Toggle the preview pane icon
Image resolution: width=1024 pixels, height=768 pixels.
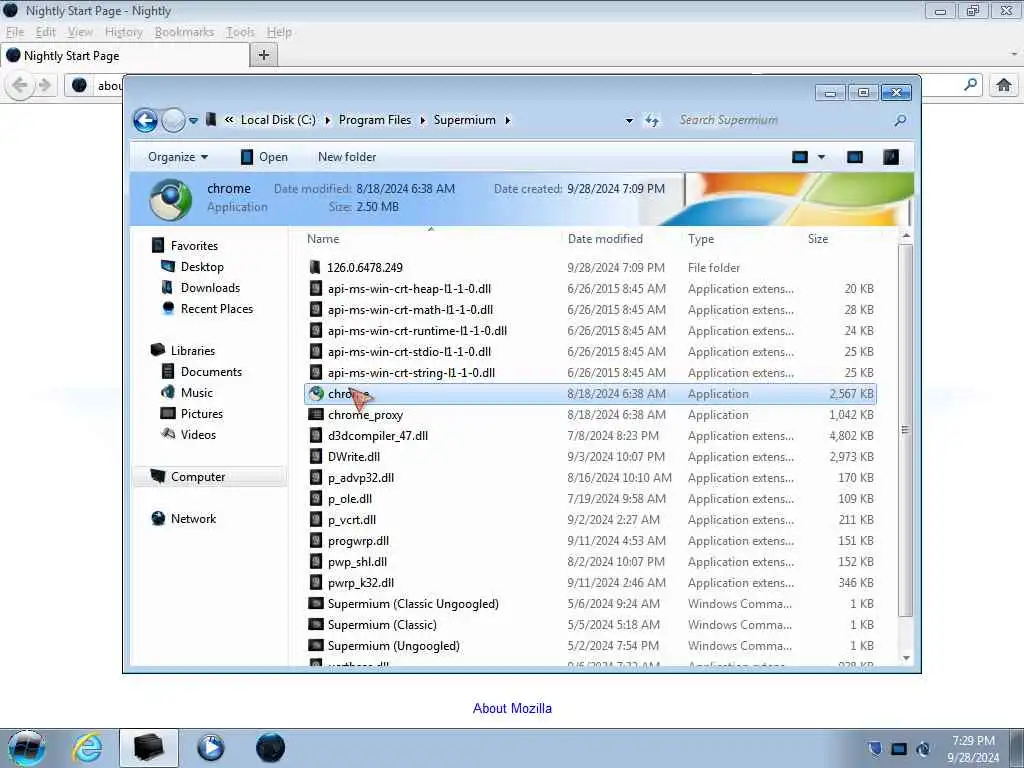(855, 157)
